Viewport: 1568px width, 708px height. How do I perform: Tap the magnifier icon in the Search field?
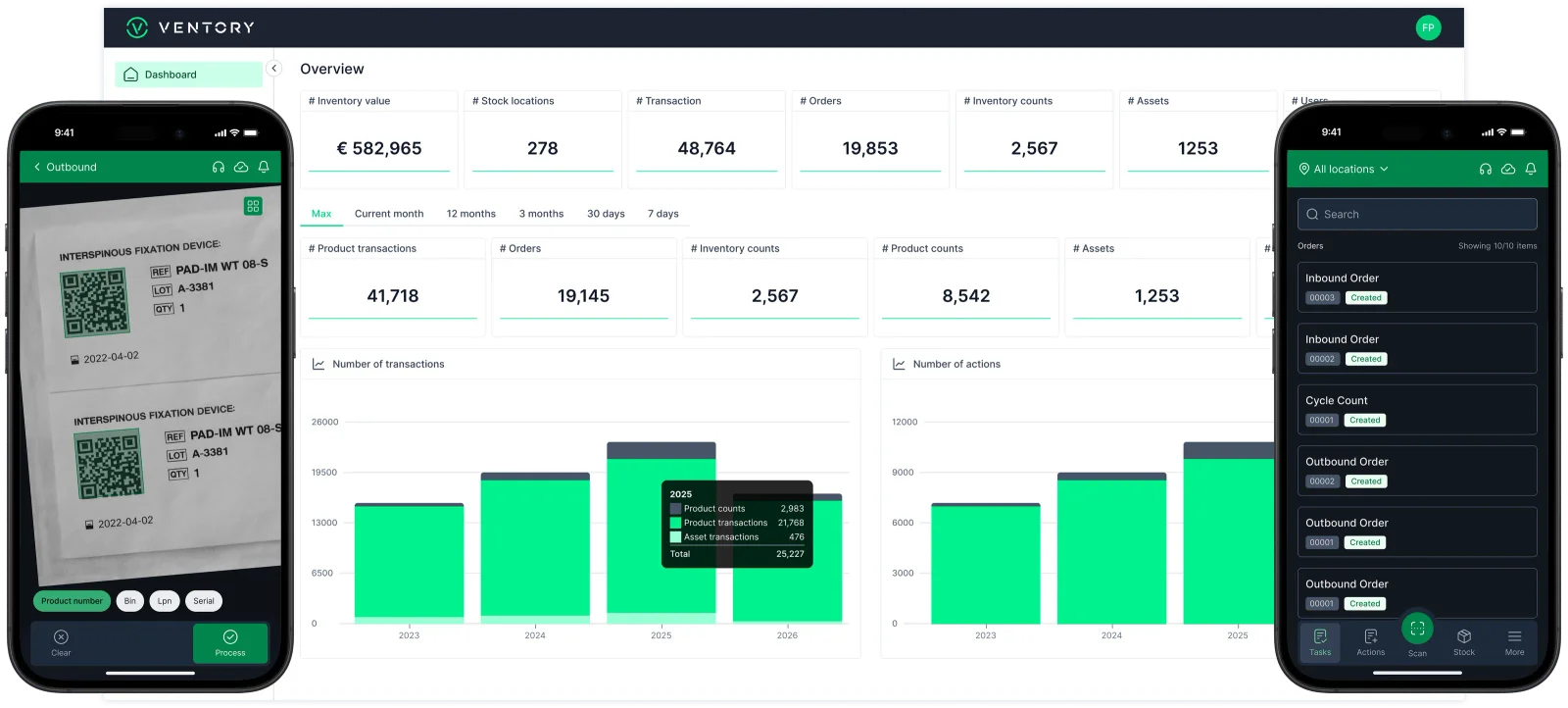point(1312,215)
